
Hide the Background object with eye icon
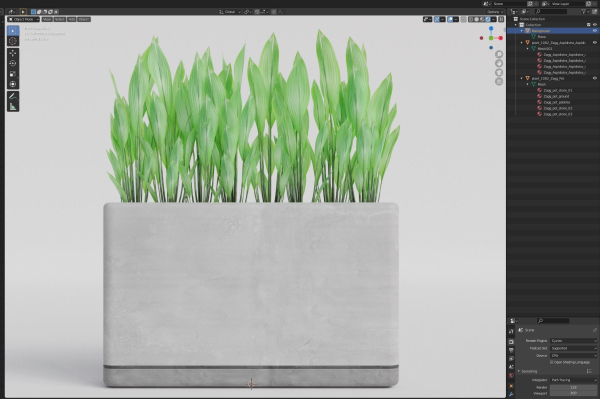(x=595, y=31)
